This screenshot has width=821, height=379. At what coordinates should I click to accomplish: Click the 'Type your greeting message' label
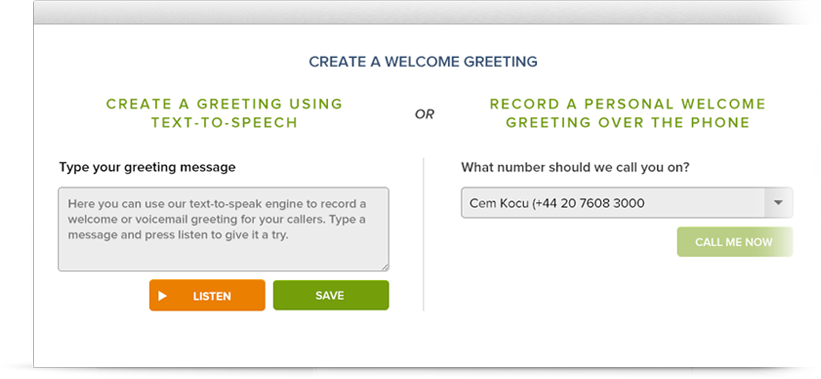click(147, 168)
